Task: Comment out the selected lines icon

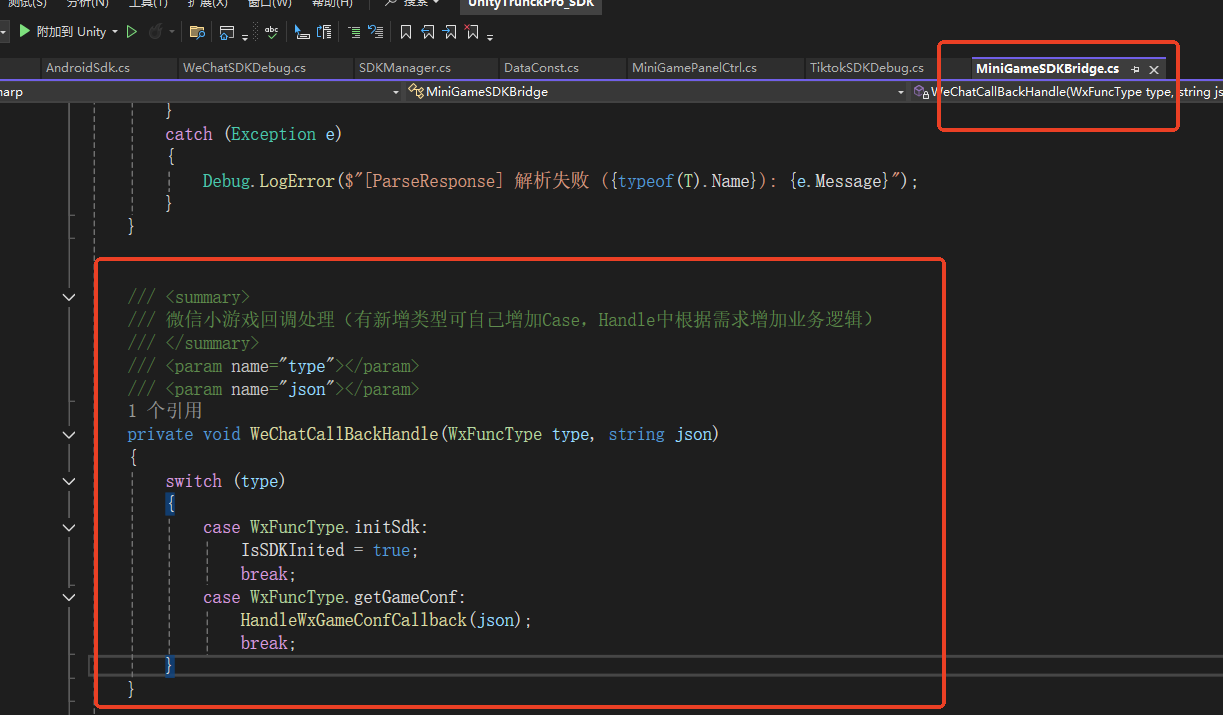Action: click(354, 32)
